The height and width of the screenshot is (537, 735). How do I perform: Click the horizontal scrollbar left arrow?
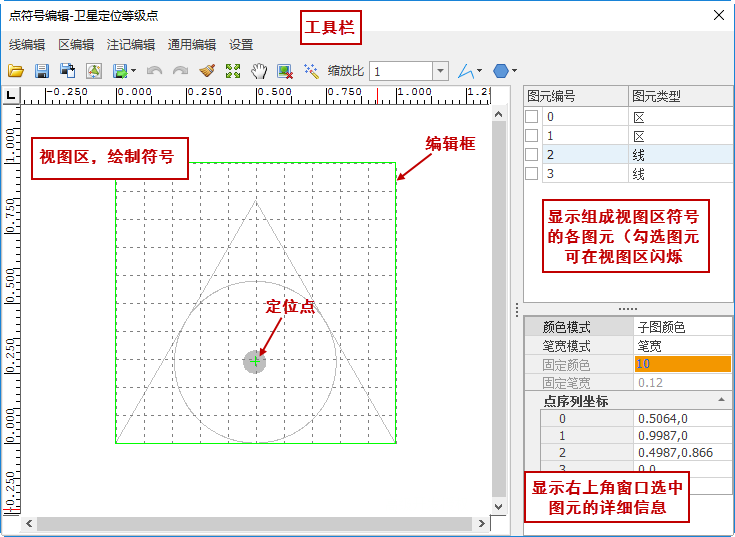click(x=30, y=524)
